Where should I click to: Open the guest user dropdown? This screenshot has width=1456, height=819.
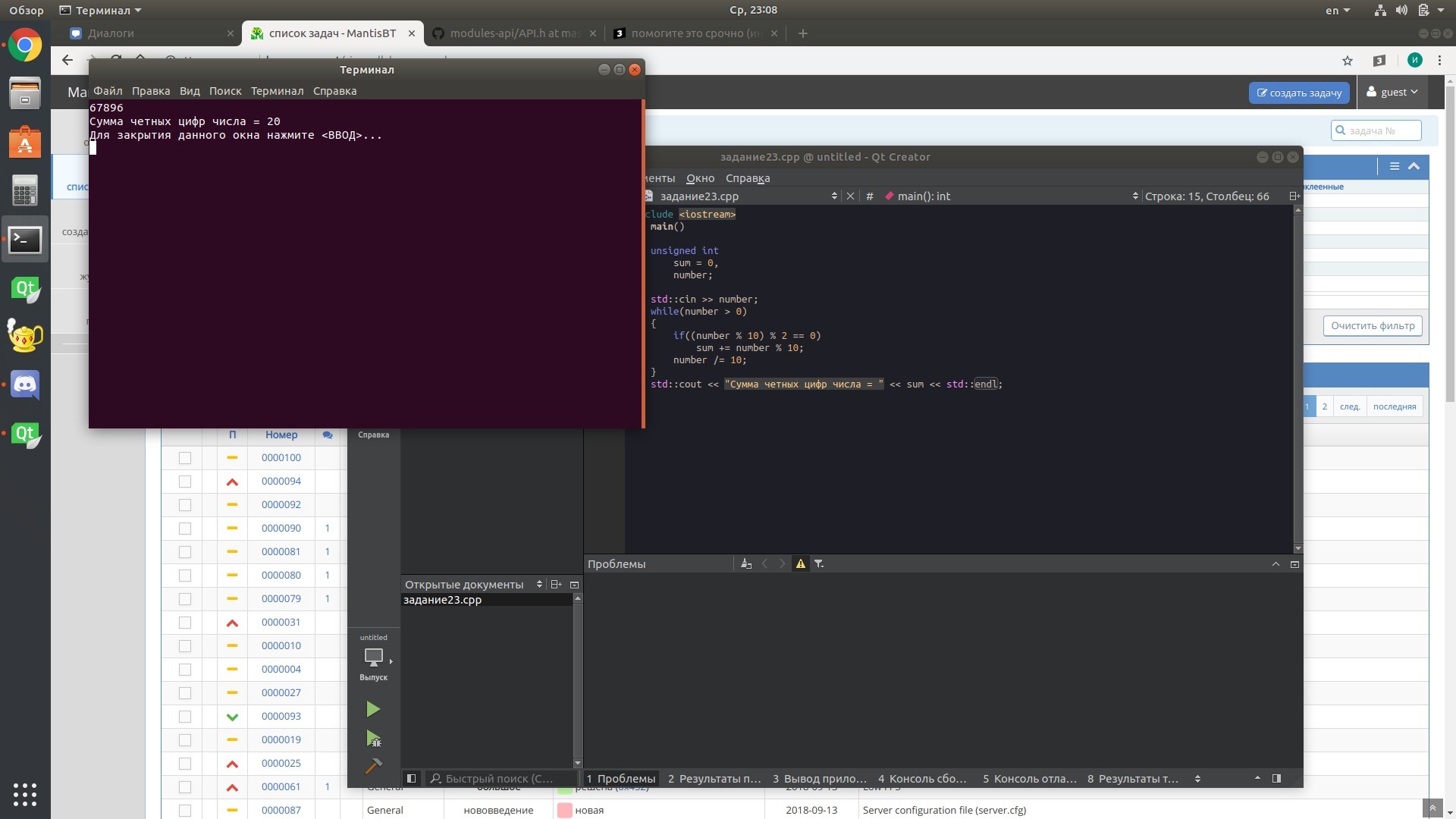pos(1392,92)
